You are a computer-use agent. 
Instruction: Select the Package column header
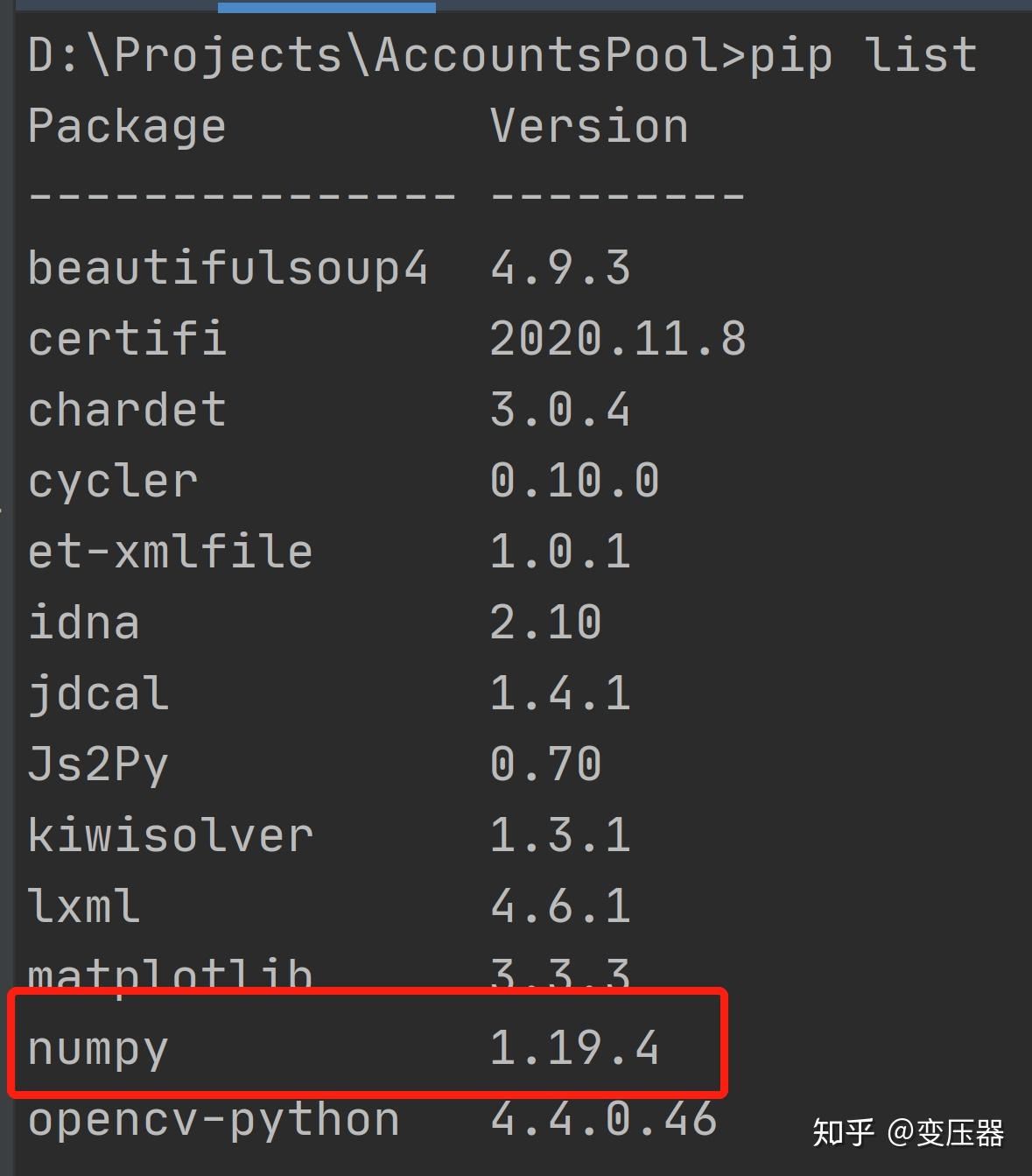pos(127,125)
